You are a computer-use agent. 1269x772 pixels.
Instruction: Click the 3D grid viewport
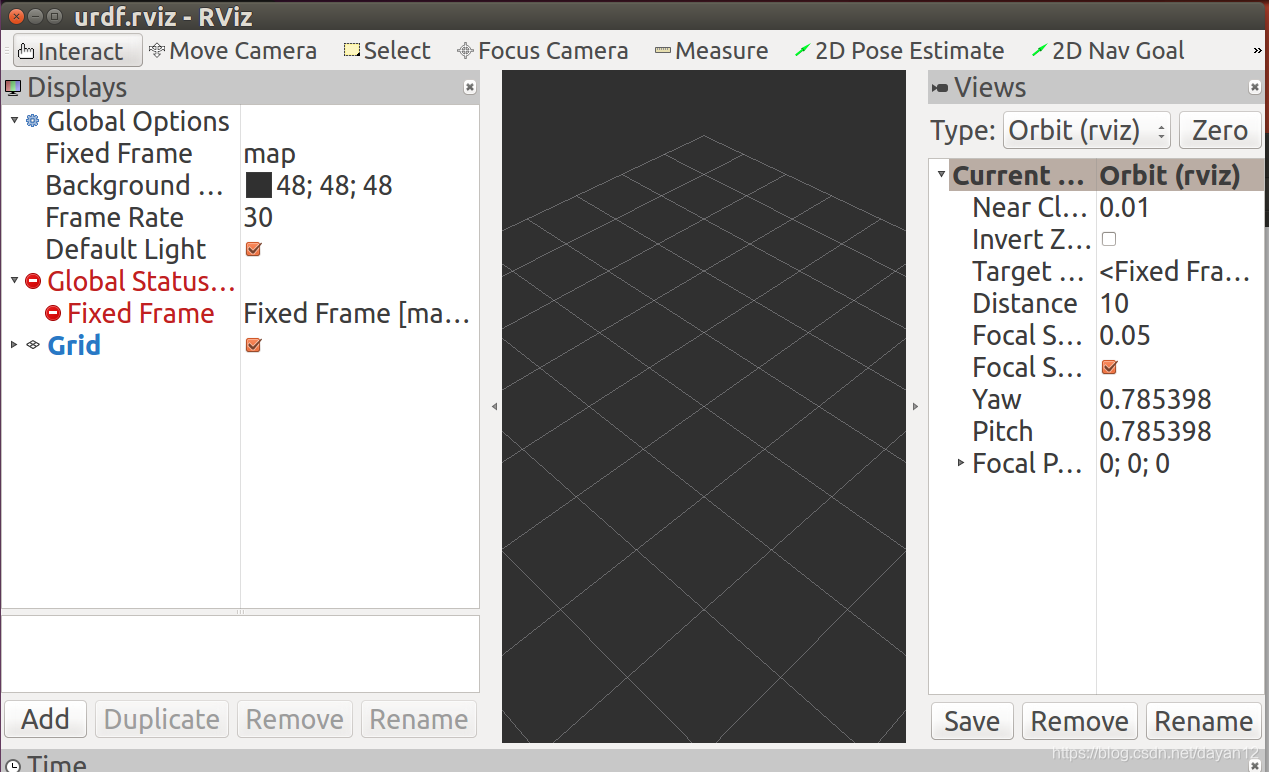coord(704,407)
